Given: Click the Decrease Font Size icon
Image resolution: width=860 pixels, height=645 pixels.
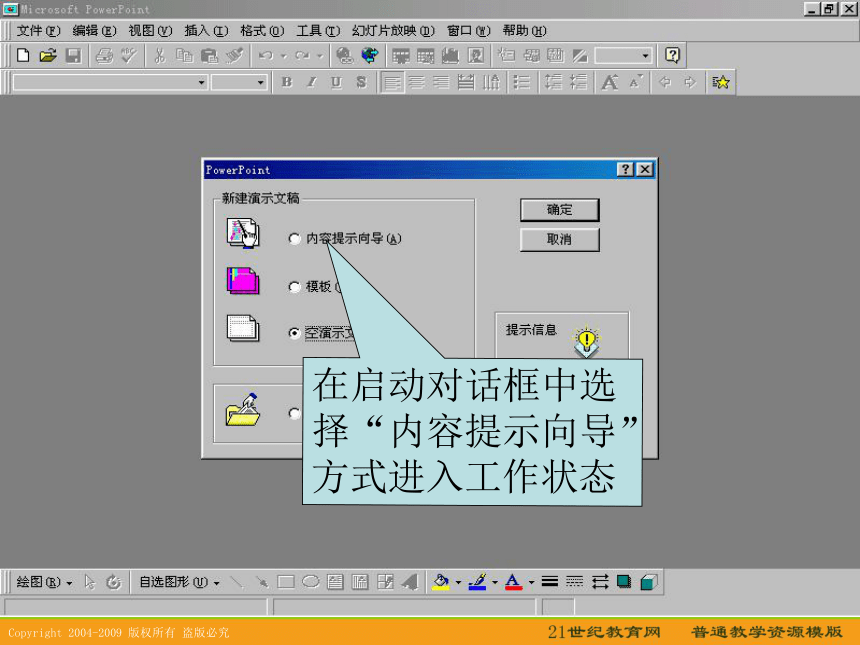Looking at the screenshot, I should pyautogui.click(x=636, y=82).
